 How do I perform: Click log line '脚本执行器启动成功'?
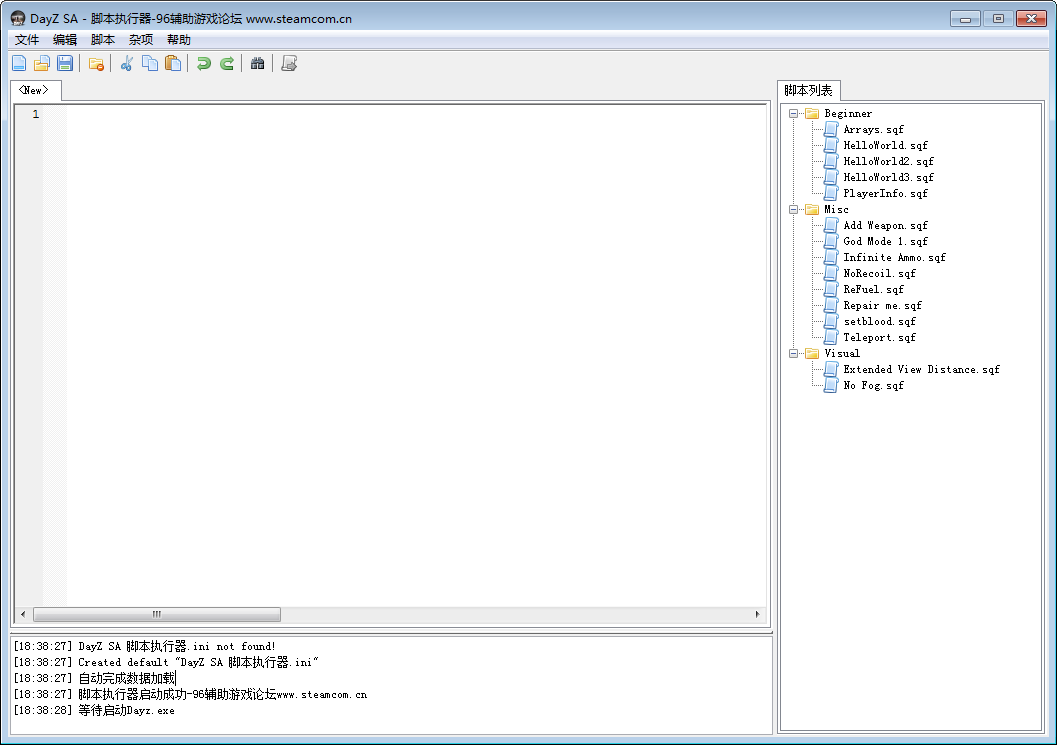(x=190, y=694)
